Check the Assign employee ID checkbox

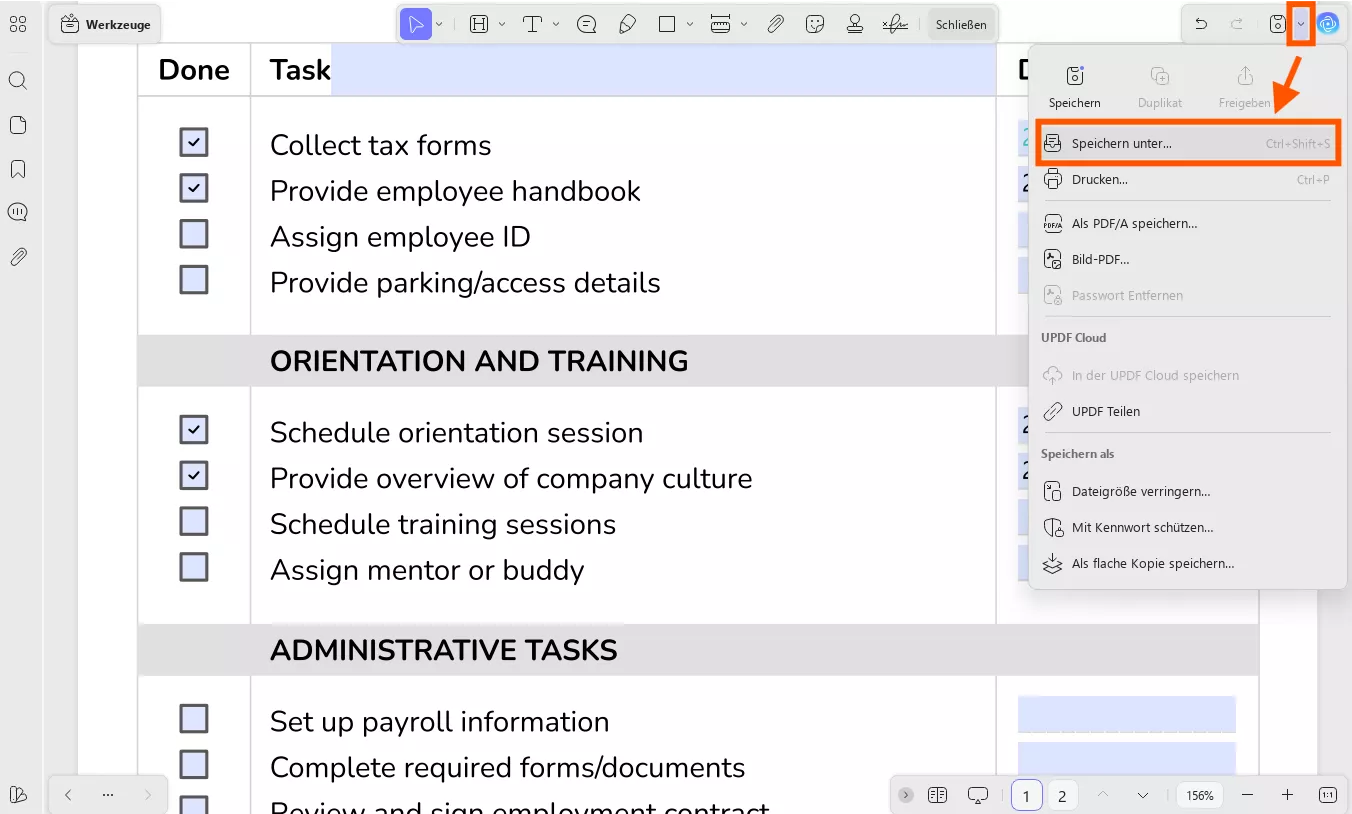(x=194, y=234)
